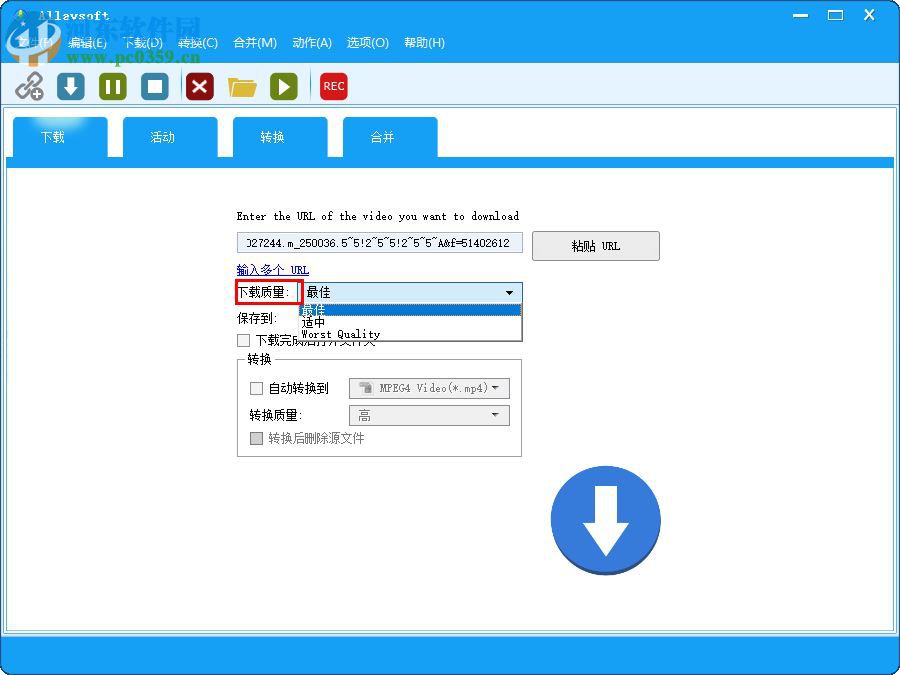
Task: Open the 输入多个 URL link
Action: click(271, 271)
